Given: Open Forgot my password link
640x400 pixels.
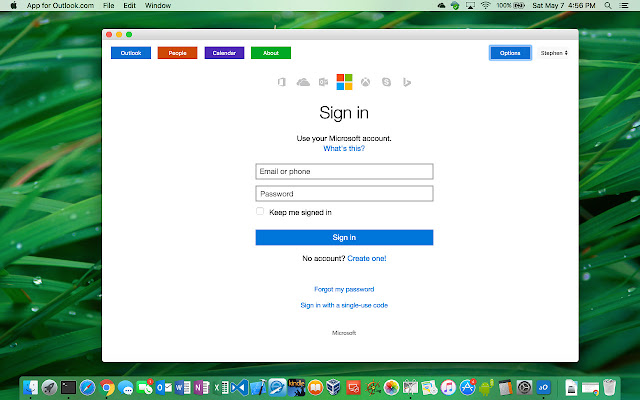Looking at the screenshot, I should pos(344,289).
